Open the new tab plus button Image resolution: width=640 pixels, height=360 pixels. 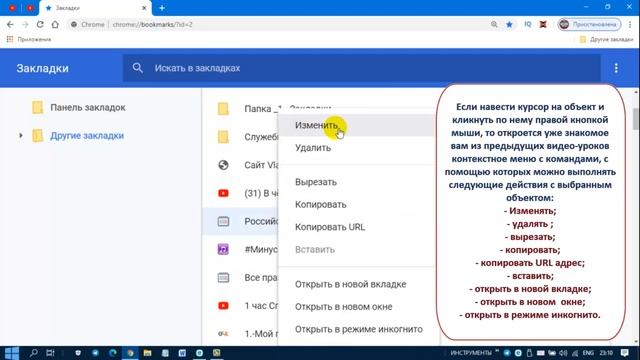162,8
